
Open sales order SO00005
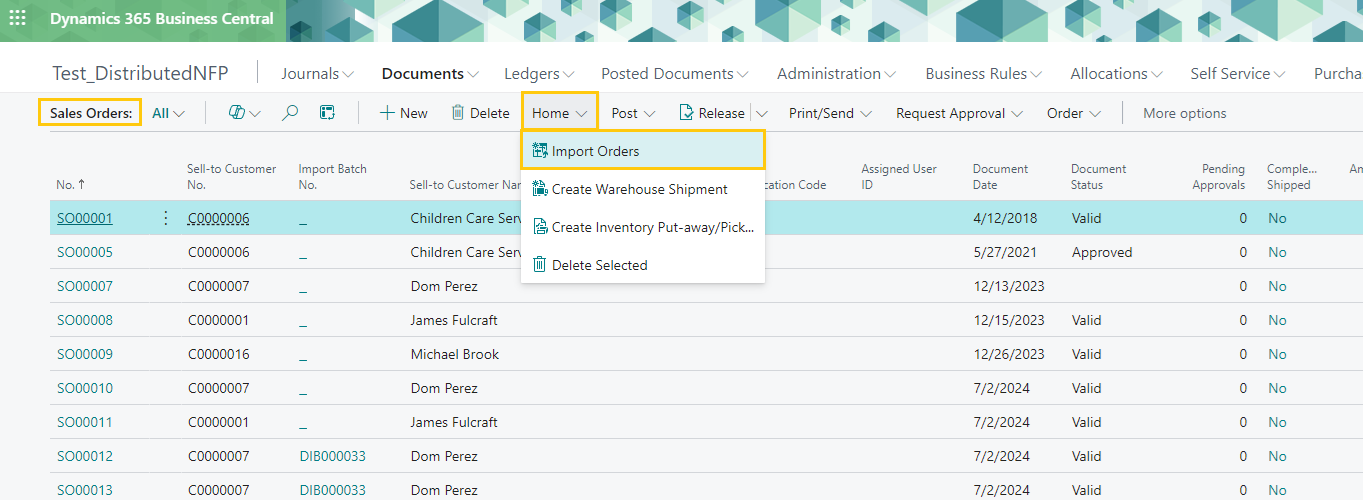pyautogui.click(x=85, y=252)
